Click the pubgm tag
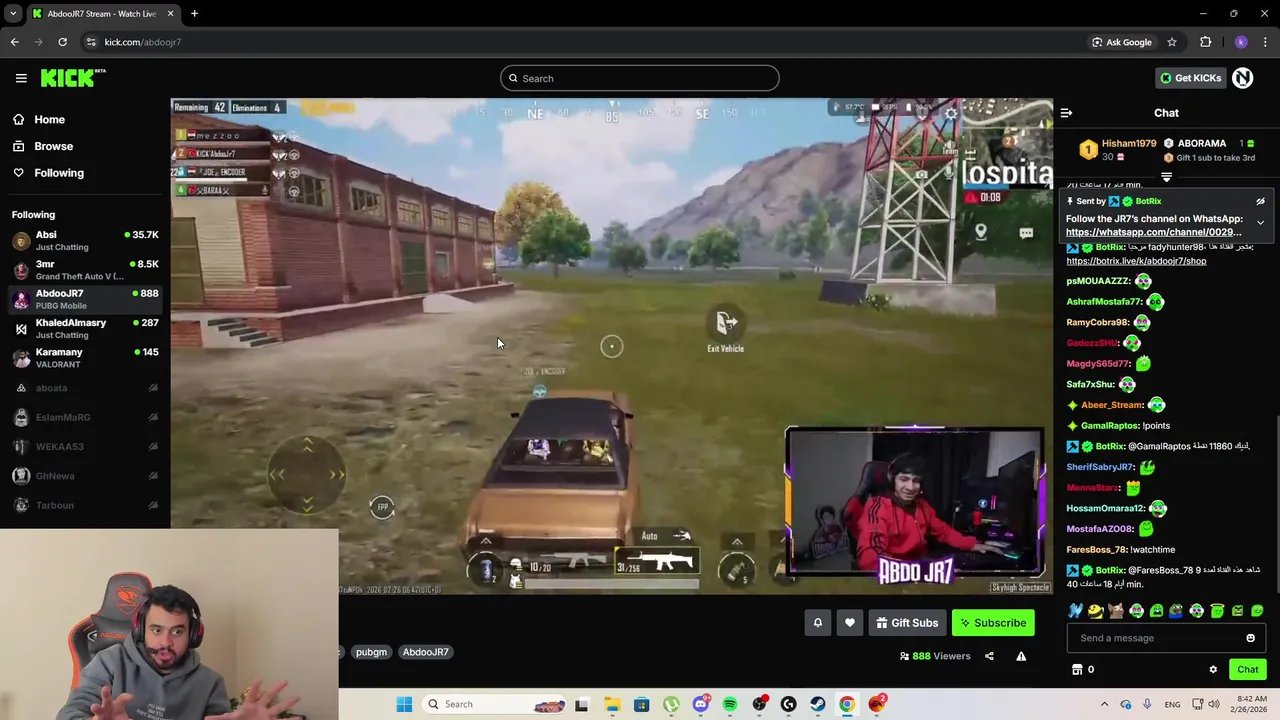 [371, 652]
